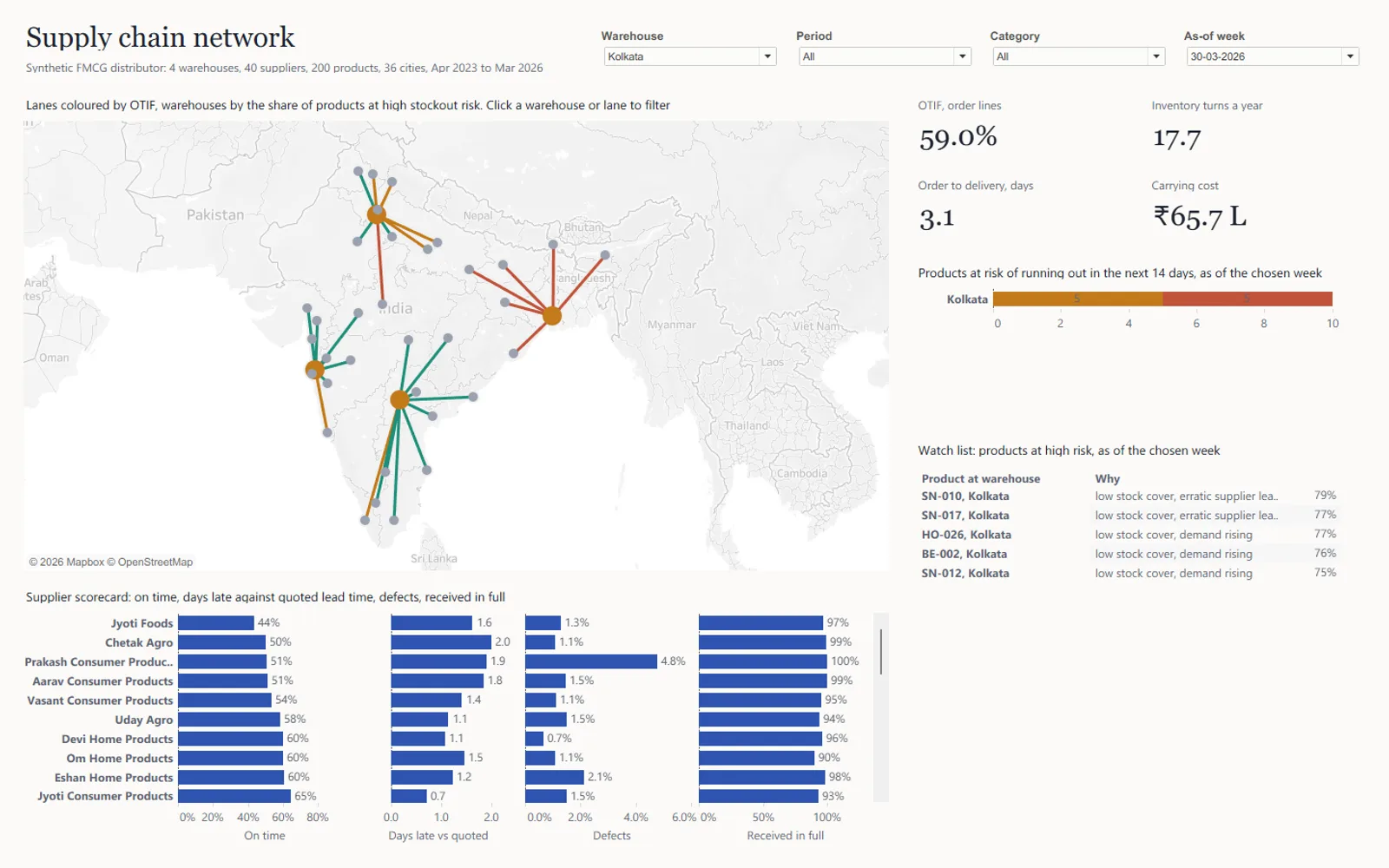
Task: Click Aarav Consumer Products supplier label
Action: coord(102,681)
